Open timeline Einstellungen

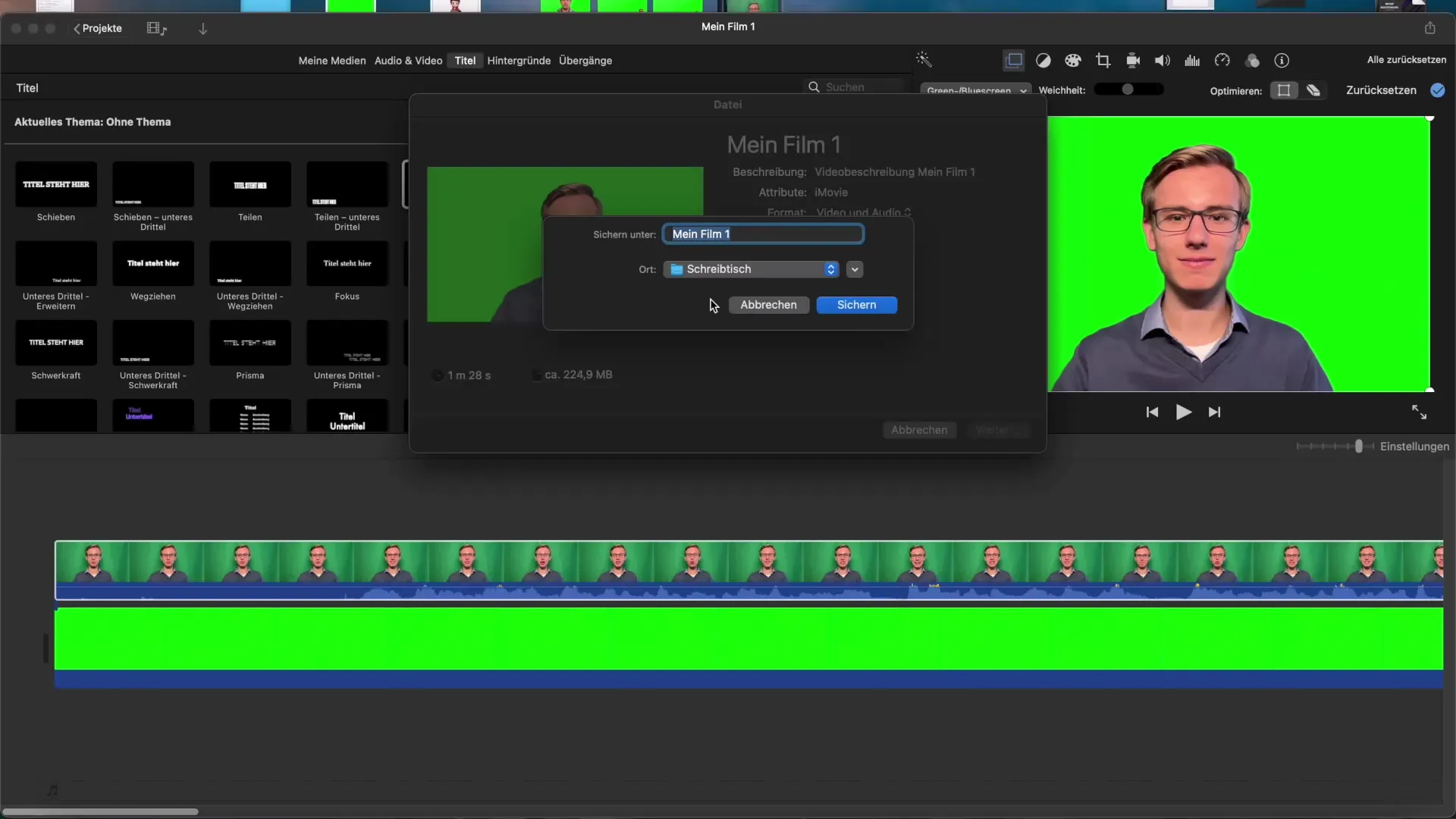1414,447
